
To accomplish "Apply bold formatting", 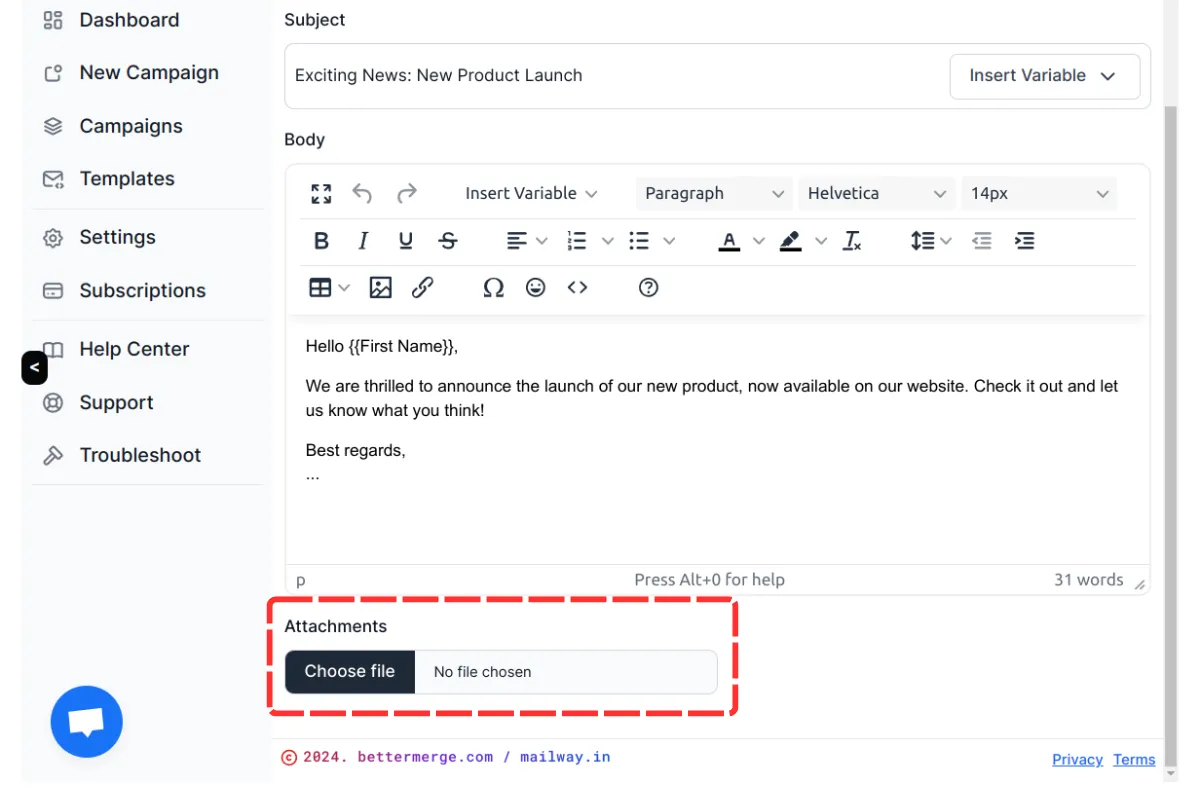I will point(320,240).
